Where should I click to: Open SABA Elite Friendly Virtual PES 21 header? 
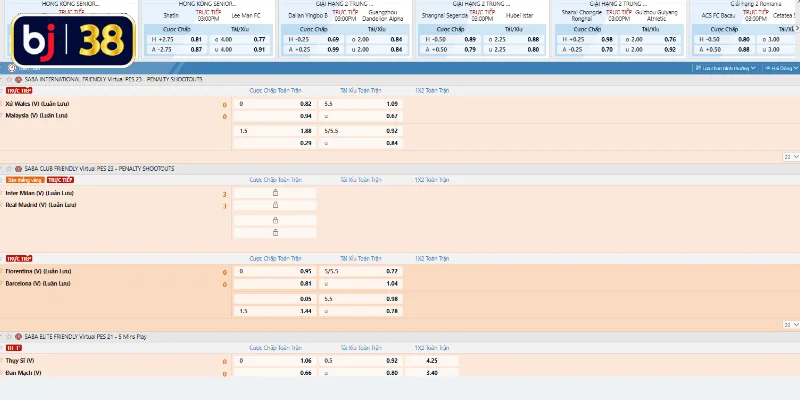point(85,337)
